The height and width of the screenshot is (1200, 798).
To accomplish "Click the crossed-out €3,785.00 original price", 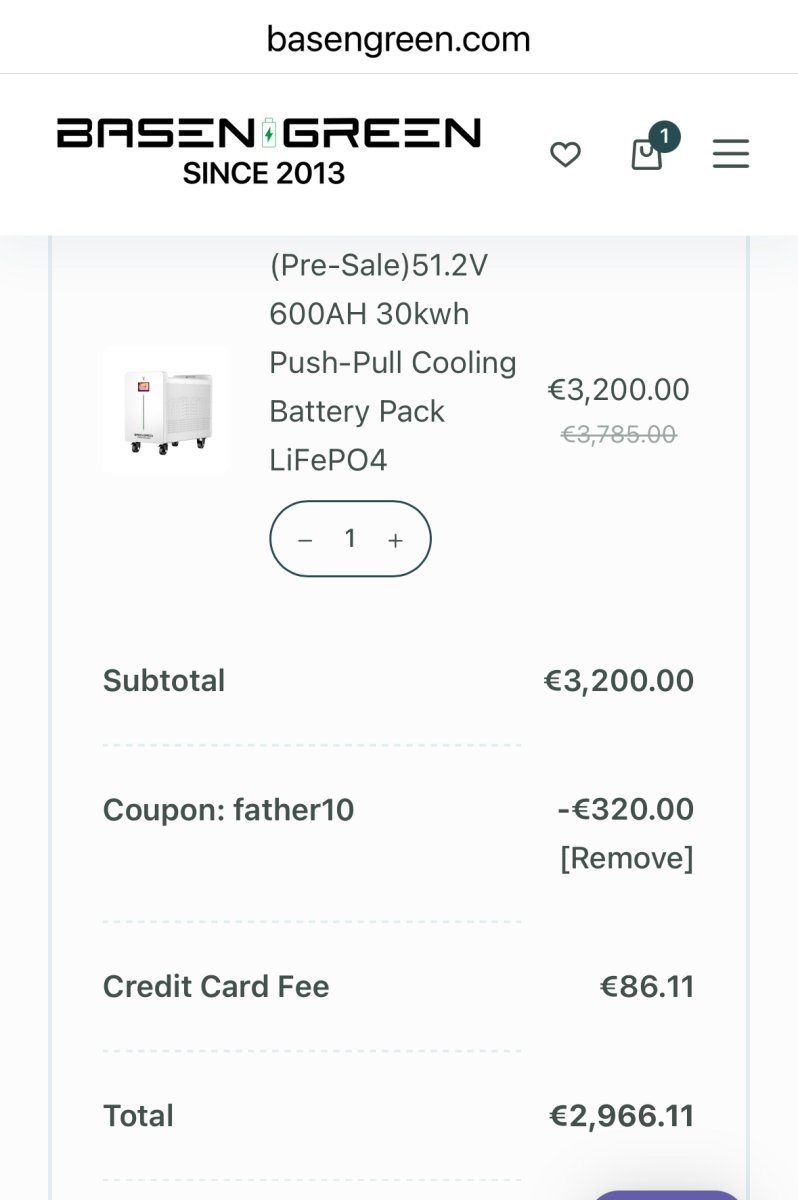I will pyautogui.click(x=618, y=434).
